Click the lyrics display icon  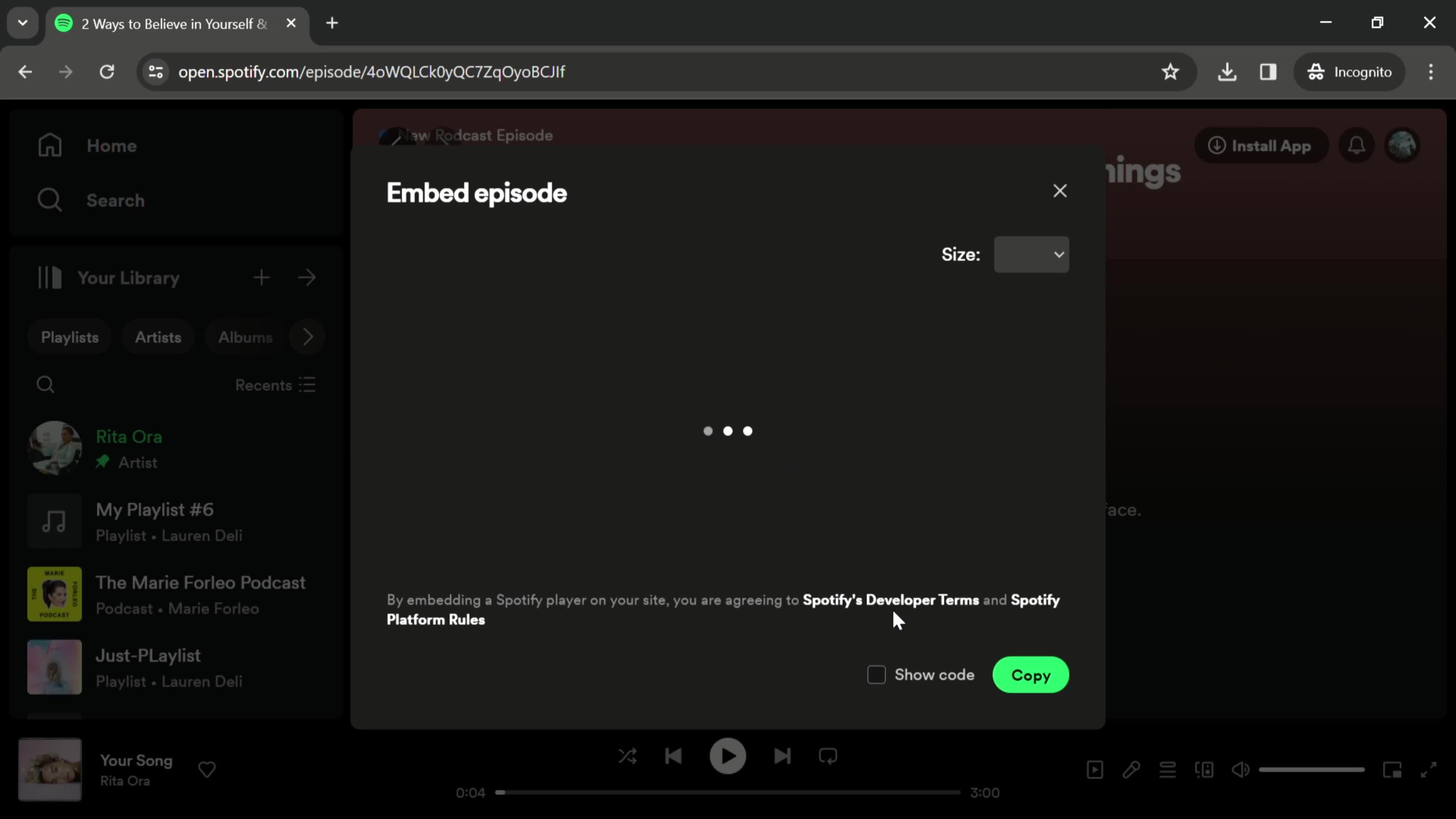(x=1131, y=770)
